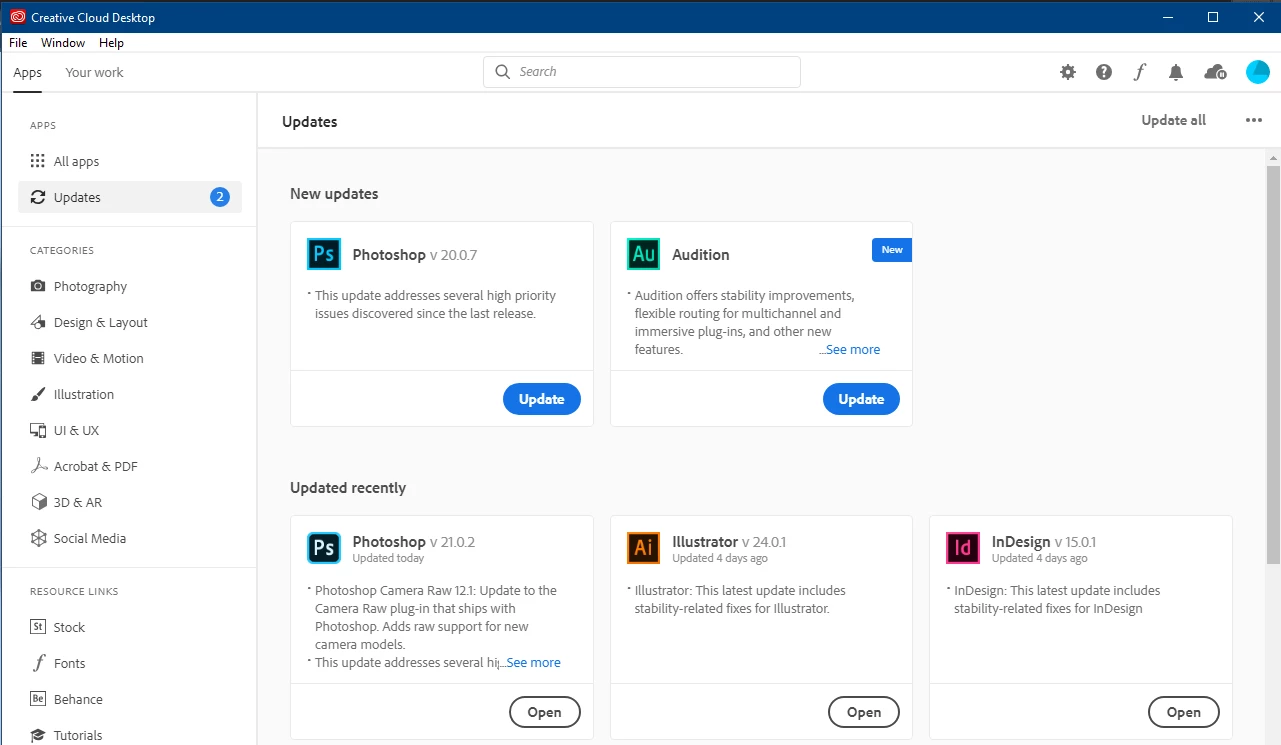Click the Illustrator v 24.0.1 title text

point(729,542)
